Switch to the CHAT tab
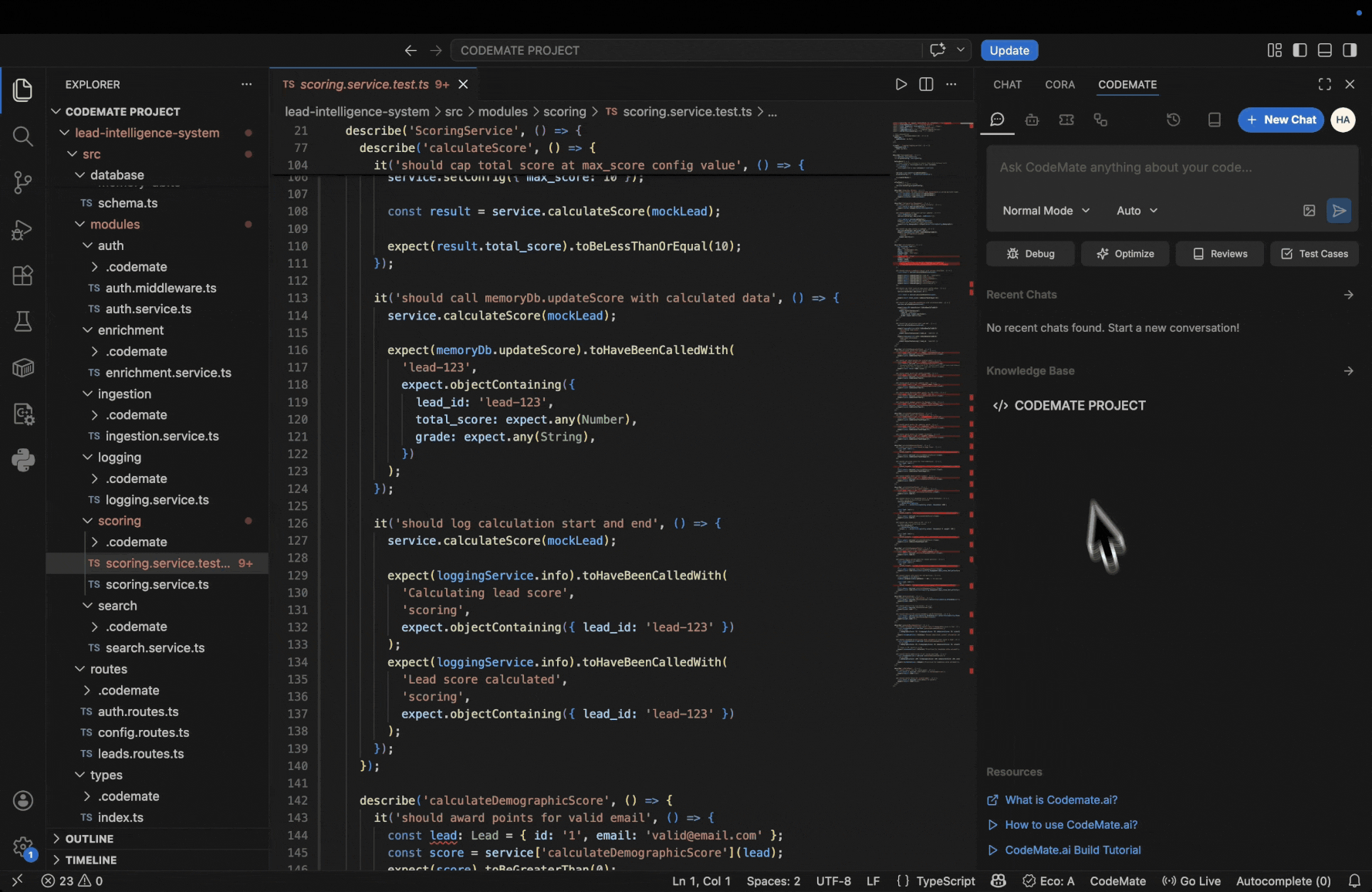1372x892 pixels. [1007, 84]
